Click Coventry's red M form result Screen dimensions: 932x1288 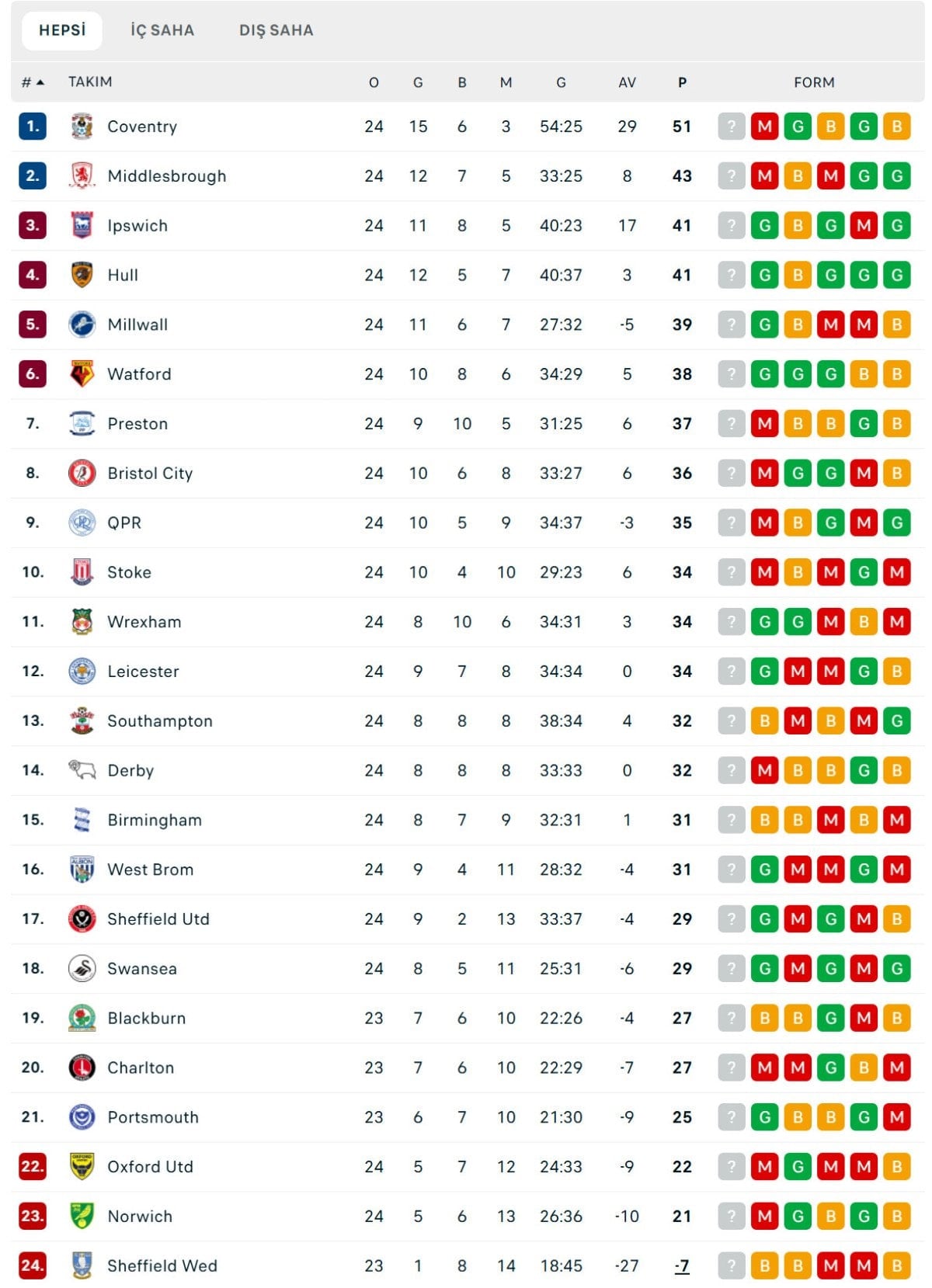(x=764, y=127)
